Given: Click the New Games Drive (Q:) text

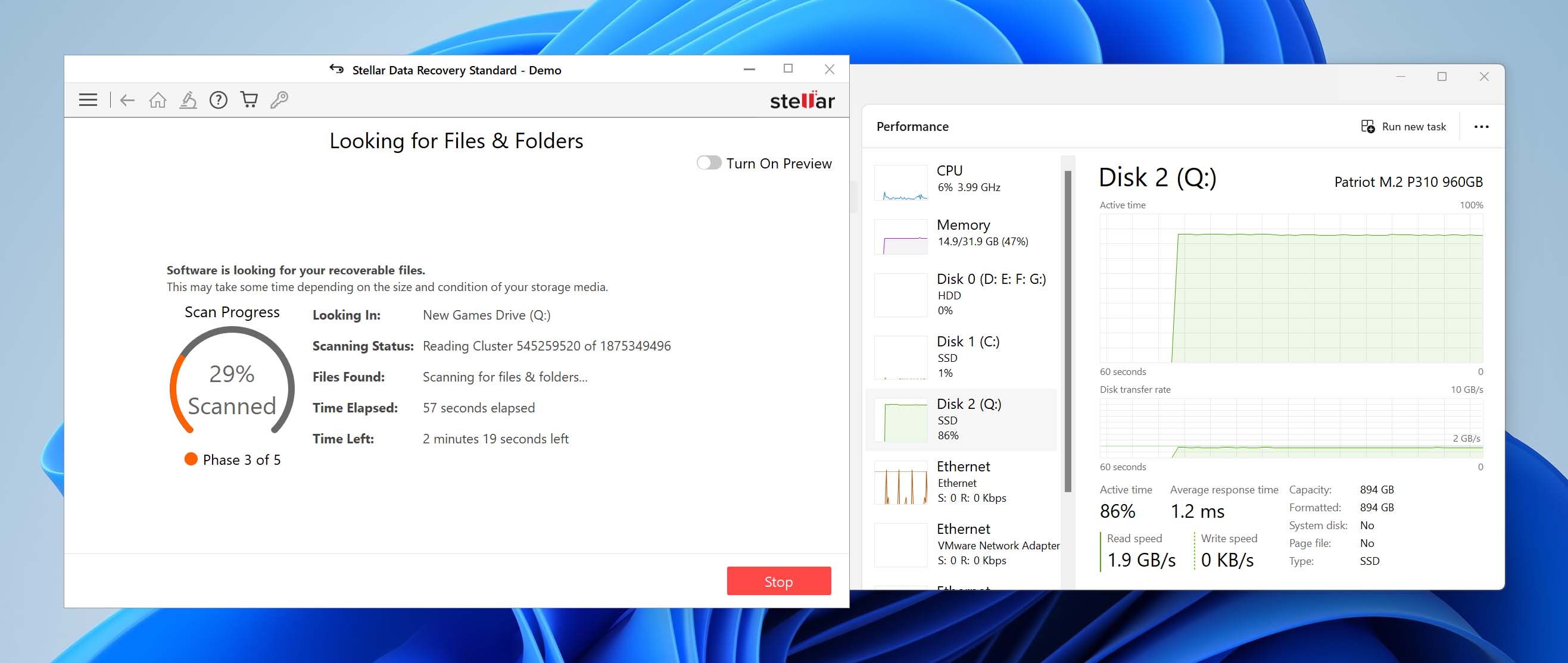Looking at the screenshot, I should 487,315.
